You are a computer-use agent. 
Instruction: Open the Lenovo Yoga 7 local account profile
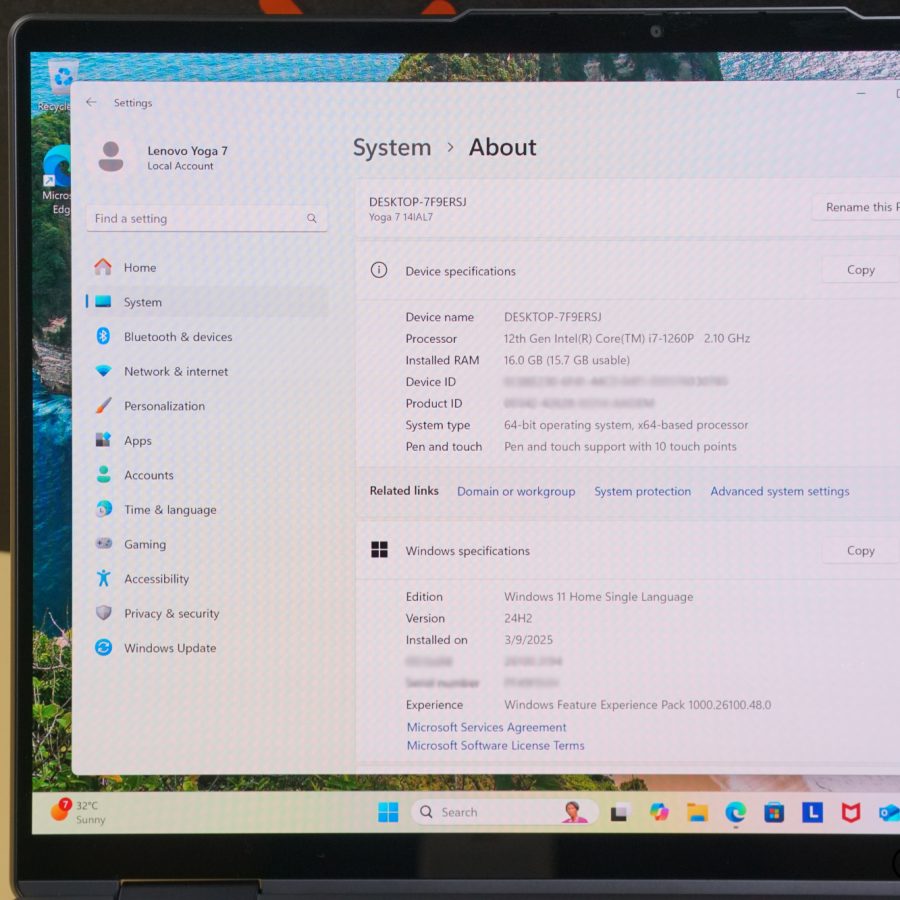click(x=163, y=157)
